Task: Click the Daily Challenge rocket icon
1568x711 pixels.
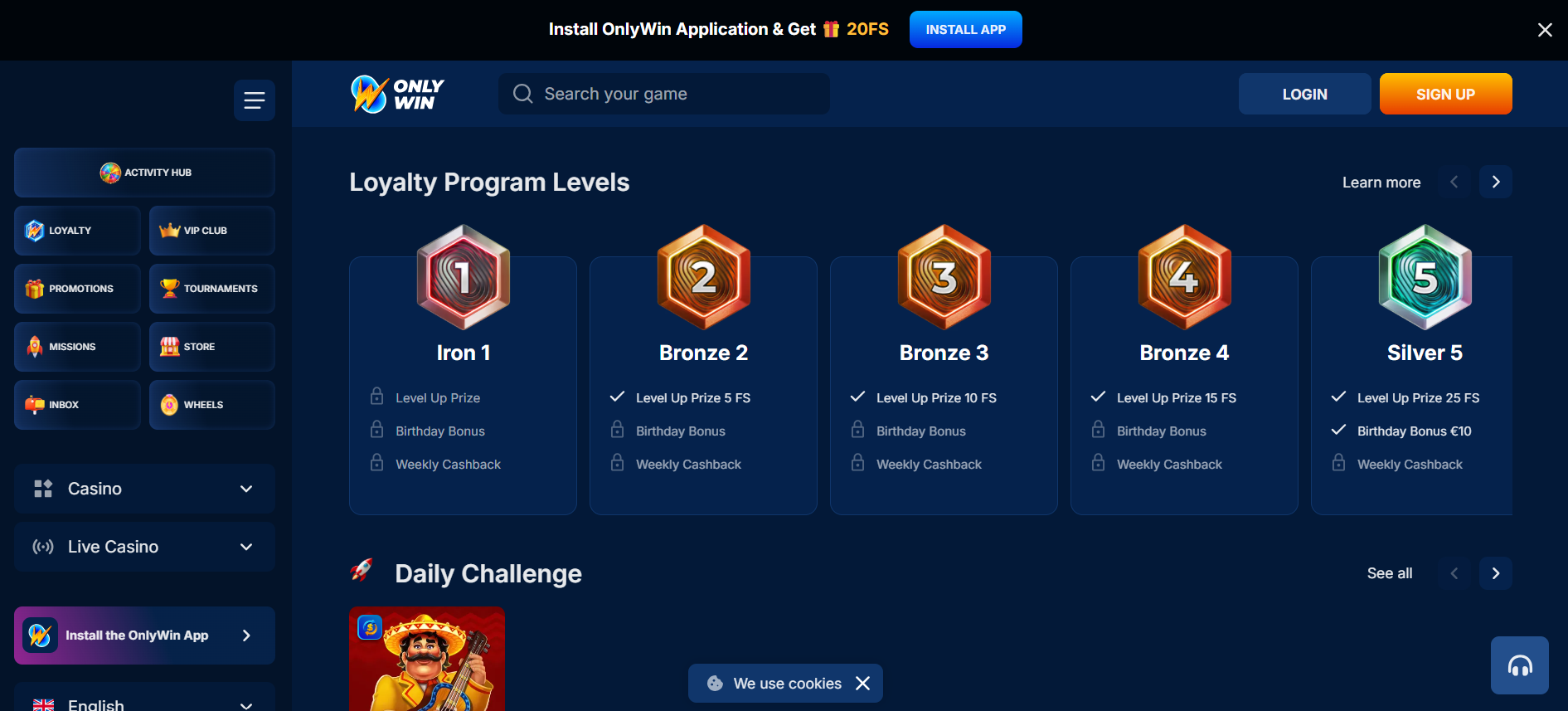Action: click(x=362, y=570)
